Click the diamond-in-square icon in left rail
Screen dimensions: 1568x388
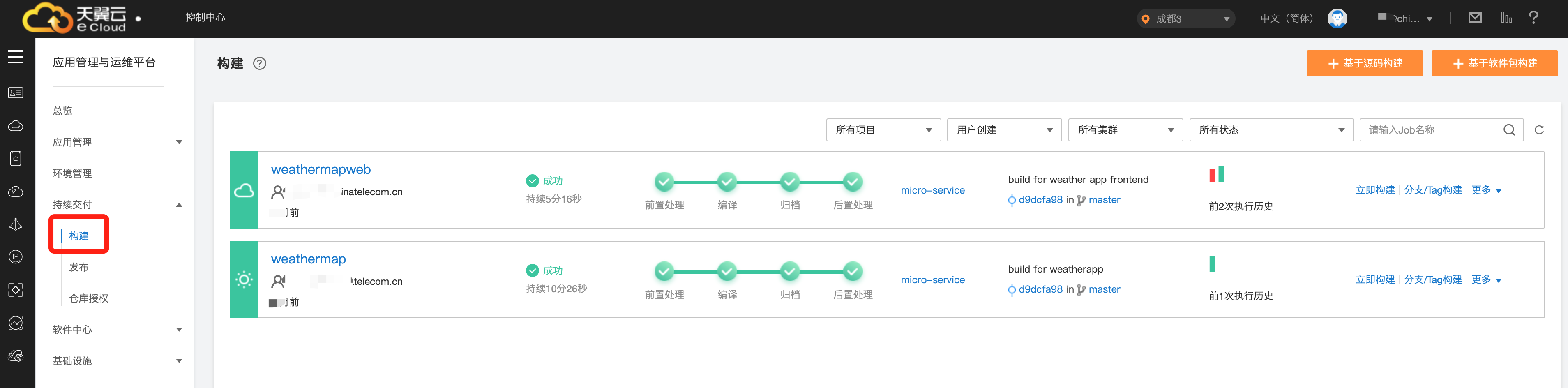(x=16, y=289)
